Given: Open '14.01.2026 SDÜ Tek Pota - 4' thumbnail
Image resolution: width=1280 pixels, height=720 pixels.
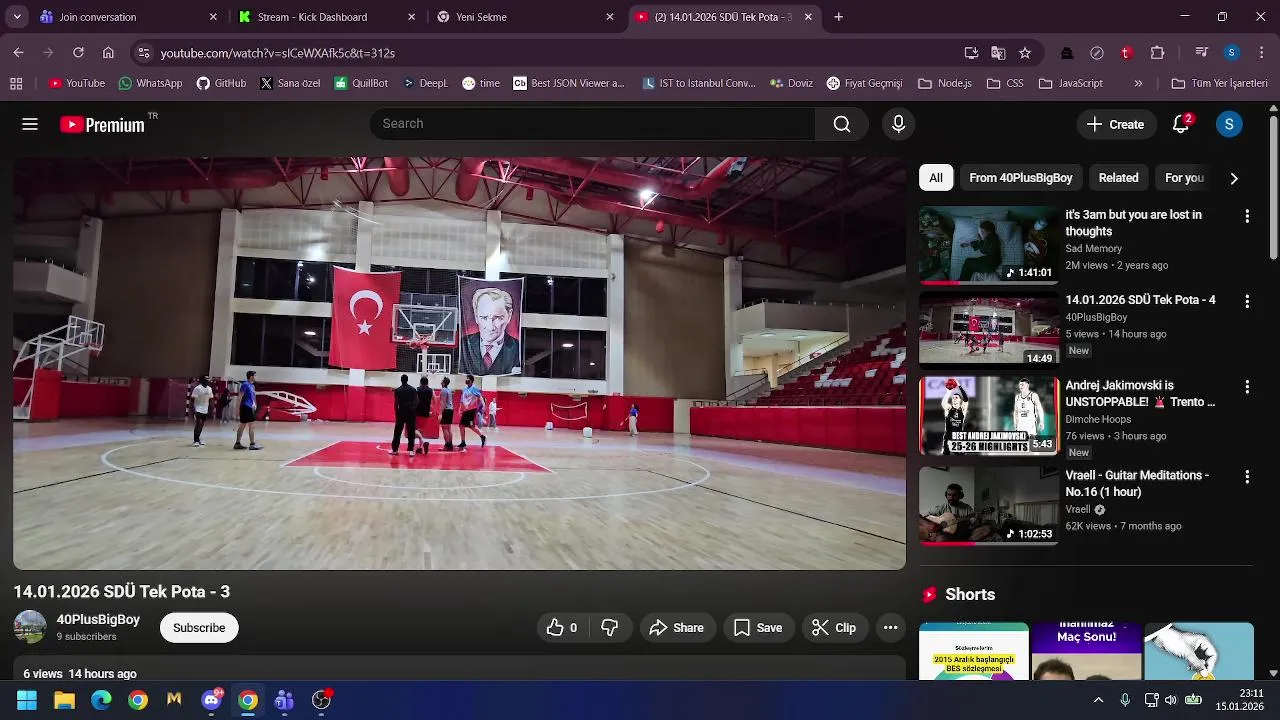Looking at the screenshot, I should point(988,329).
